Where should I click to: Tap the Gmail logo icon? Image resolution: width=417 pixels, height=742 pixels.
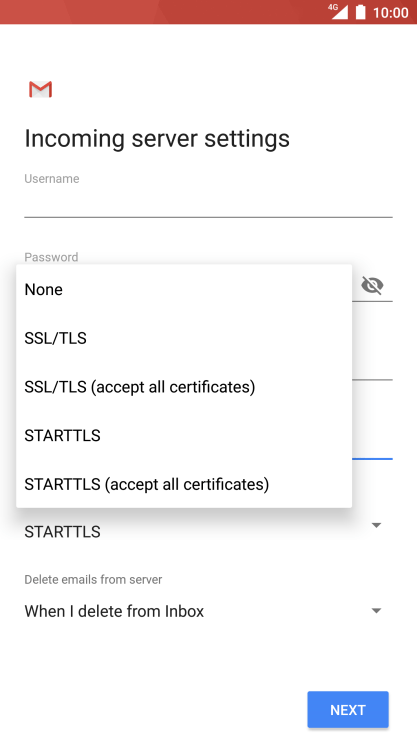40,89
